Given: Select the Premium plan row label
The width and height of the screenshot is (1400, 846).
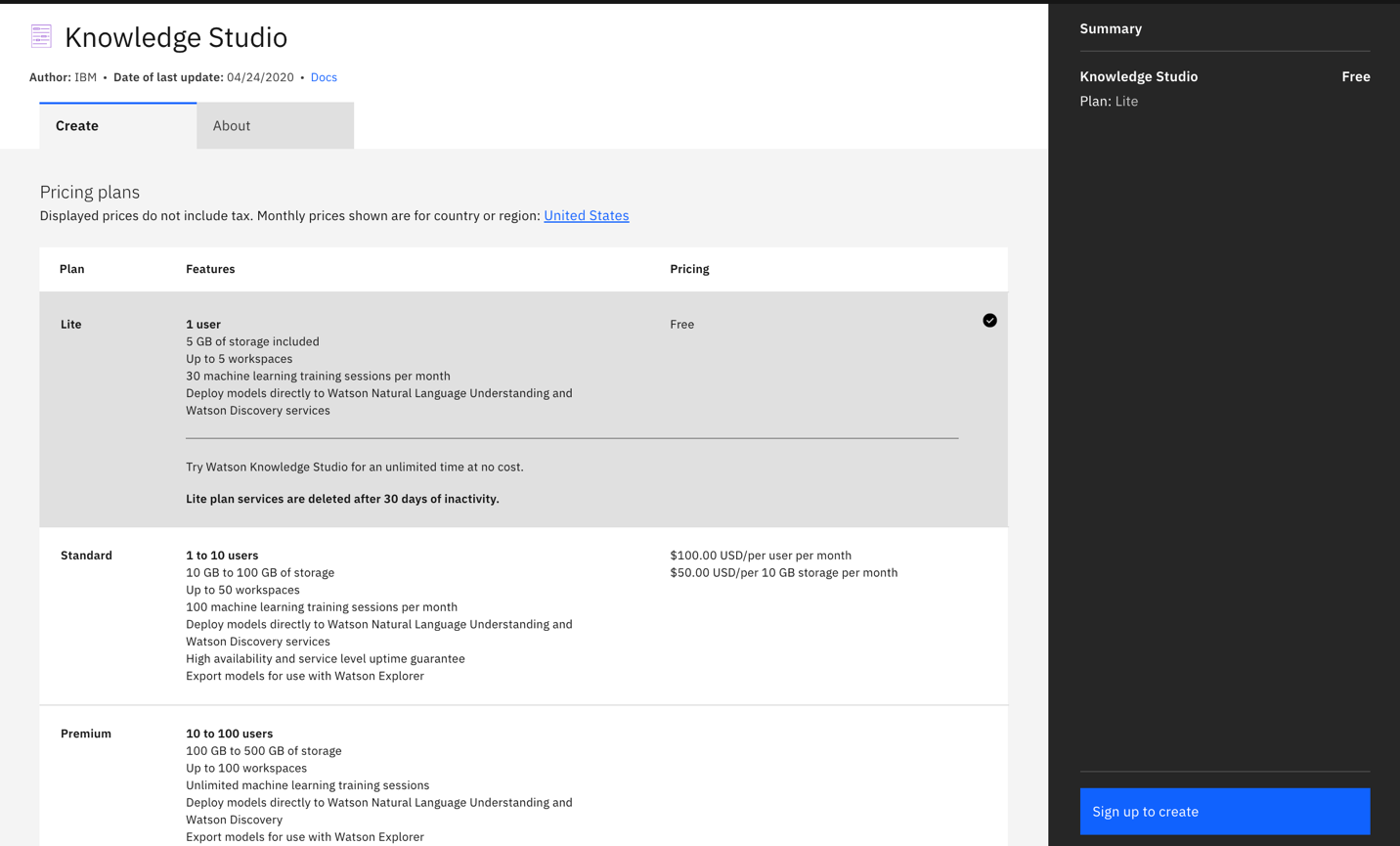Looking at the screenshot, I should 86,734.
